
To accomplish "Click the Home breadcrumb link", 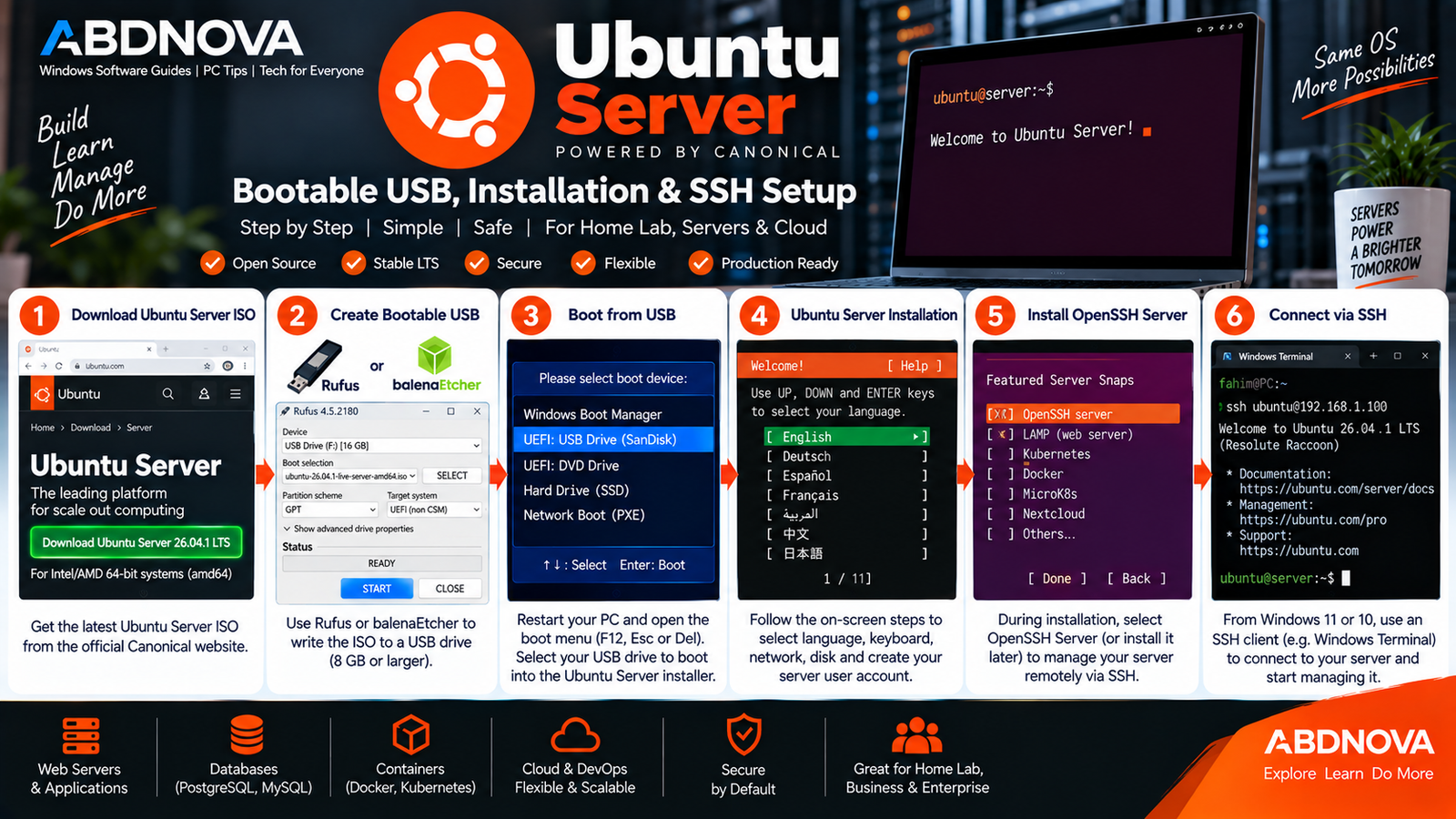I will pyautogui.click(x=43, y=428).
